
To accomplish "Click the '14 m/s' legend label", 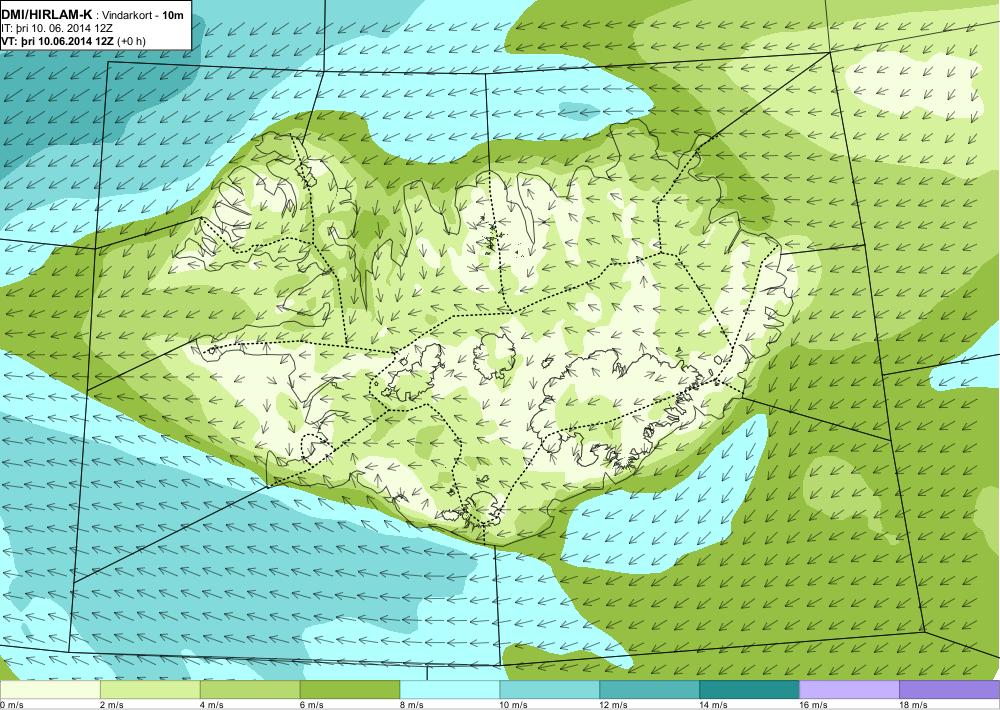I will pyautogui.click(x=713, y=705).
